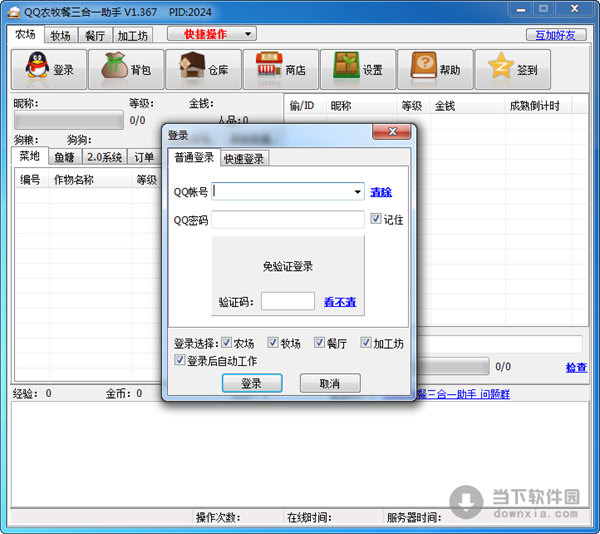This screenshot has width=600, height=534.
Task: Click the 看不清 captcha refresh link
Action: (x=340, y=302)
